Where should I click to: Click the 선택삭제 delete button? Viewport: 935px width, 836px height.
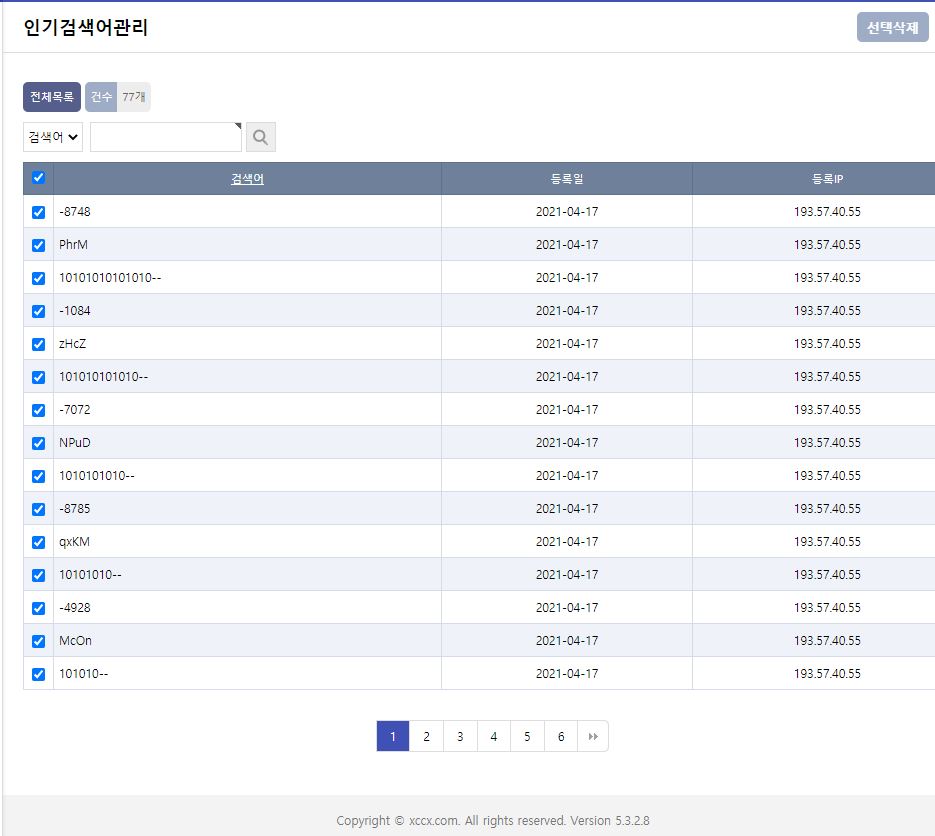point(892,28)
